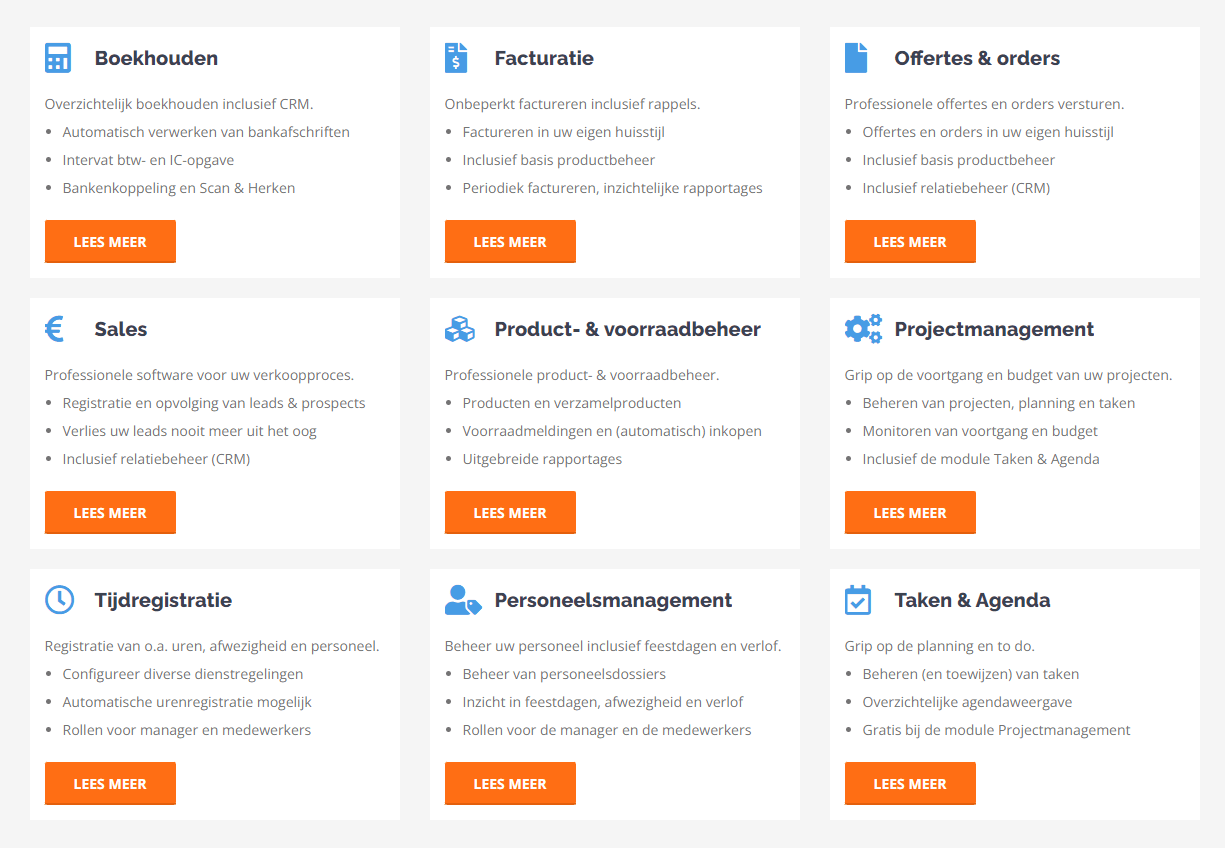
Task: Click LEES MEER under Projectmanagement
Action: 910,512
